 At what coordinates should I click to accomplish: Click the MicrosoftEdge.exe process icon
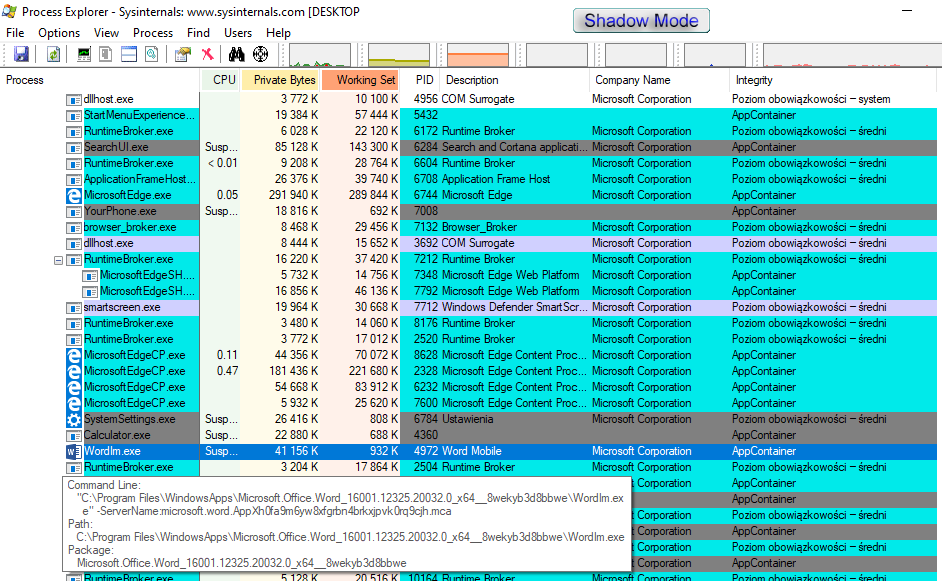tap(73, 195)
